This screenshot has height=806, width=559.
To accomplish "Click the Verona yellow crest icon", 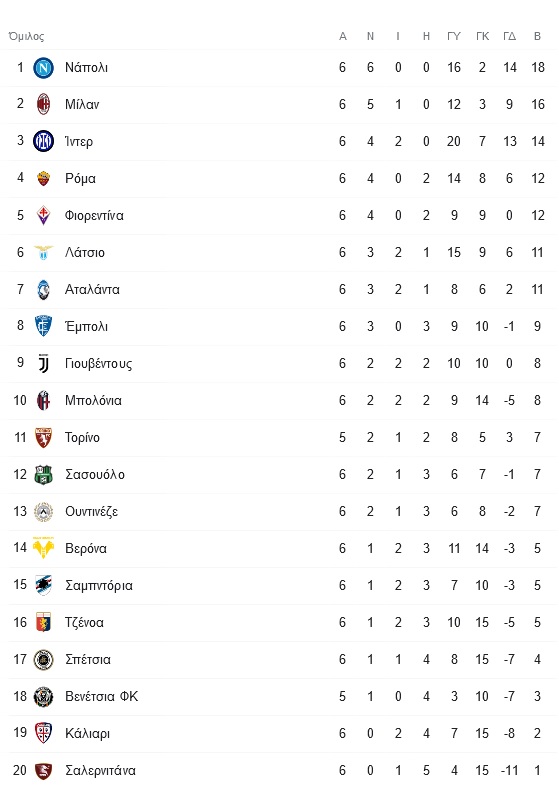I will tap(44, 548).
